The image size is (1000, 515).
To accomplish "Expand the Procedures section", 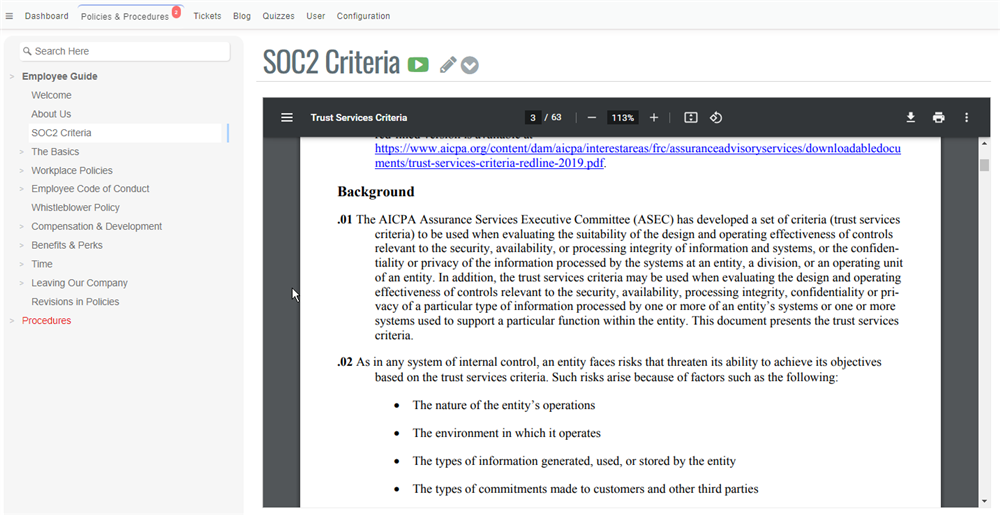I will [x=12, y=321].
